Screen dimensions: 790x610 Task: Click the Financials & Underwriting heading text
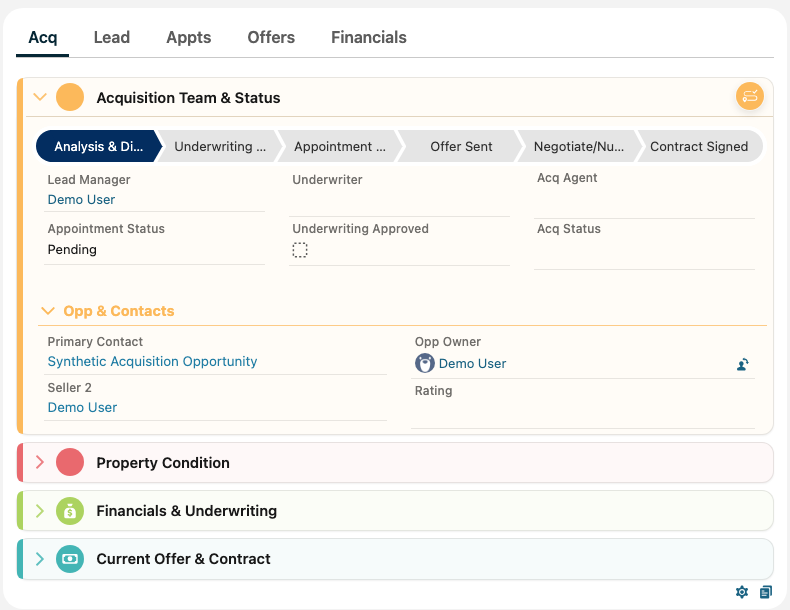186,511
